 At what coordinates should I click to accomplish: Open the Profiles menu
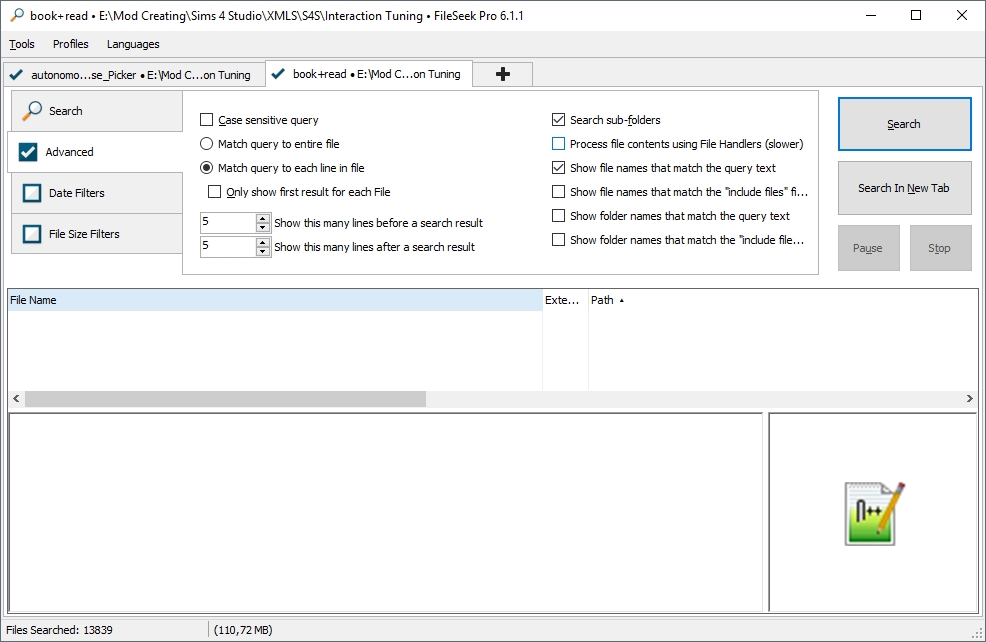click(70, 44)
